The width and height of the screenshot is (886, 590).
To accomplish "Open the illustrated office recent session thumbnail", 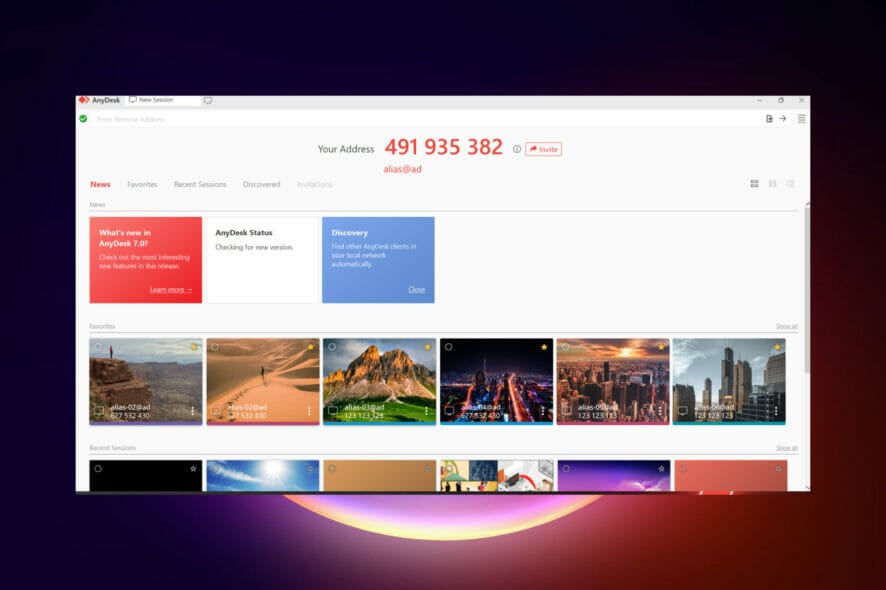I will (x=497, y=475).
